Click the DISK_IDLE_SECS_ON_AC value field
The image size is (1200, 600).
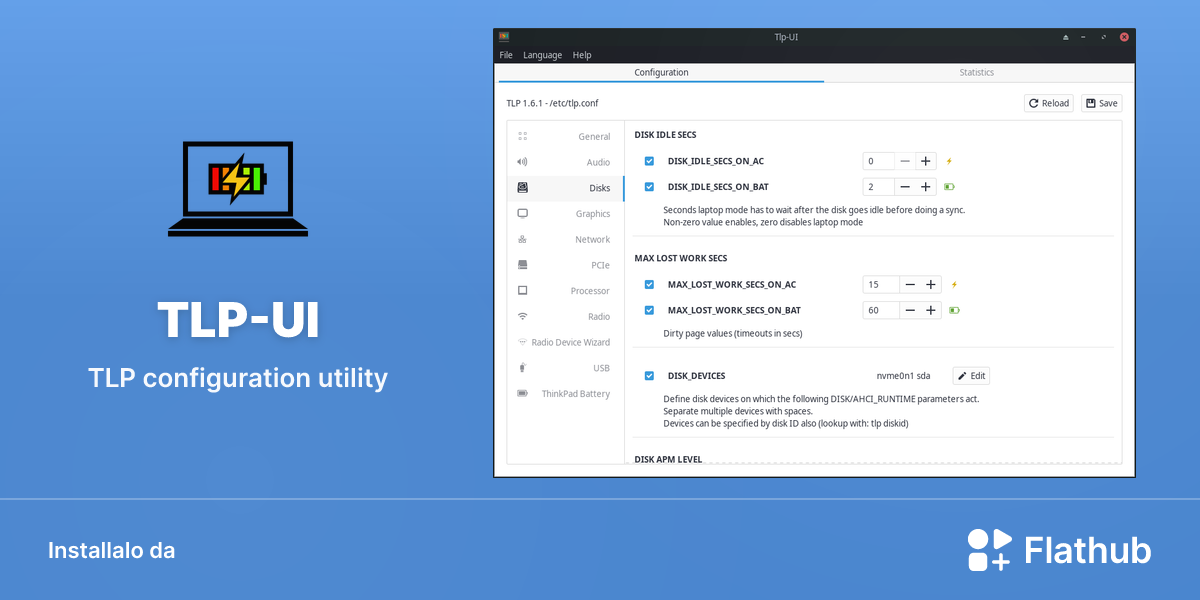[x=879, y=161]
